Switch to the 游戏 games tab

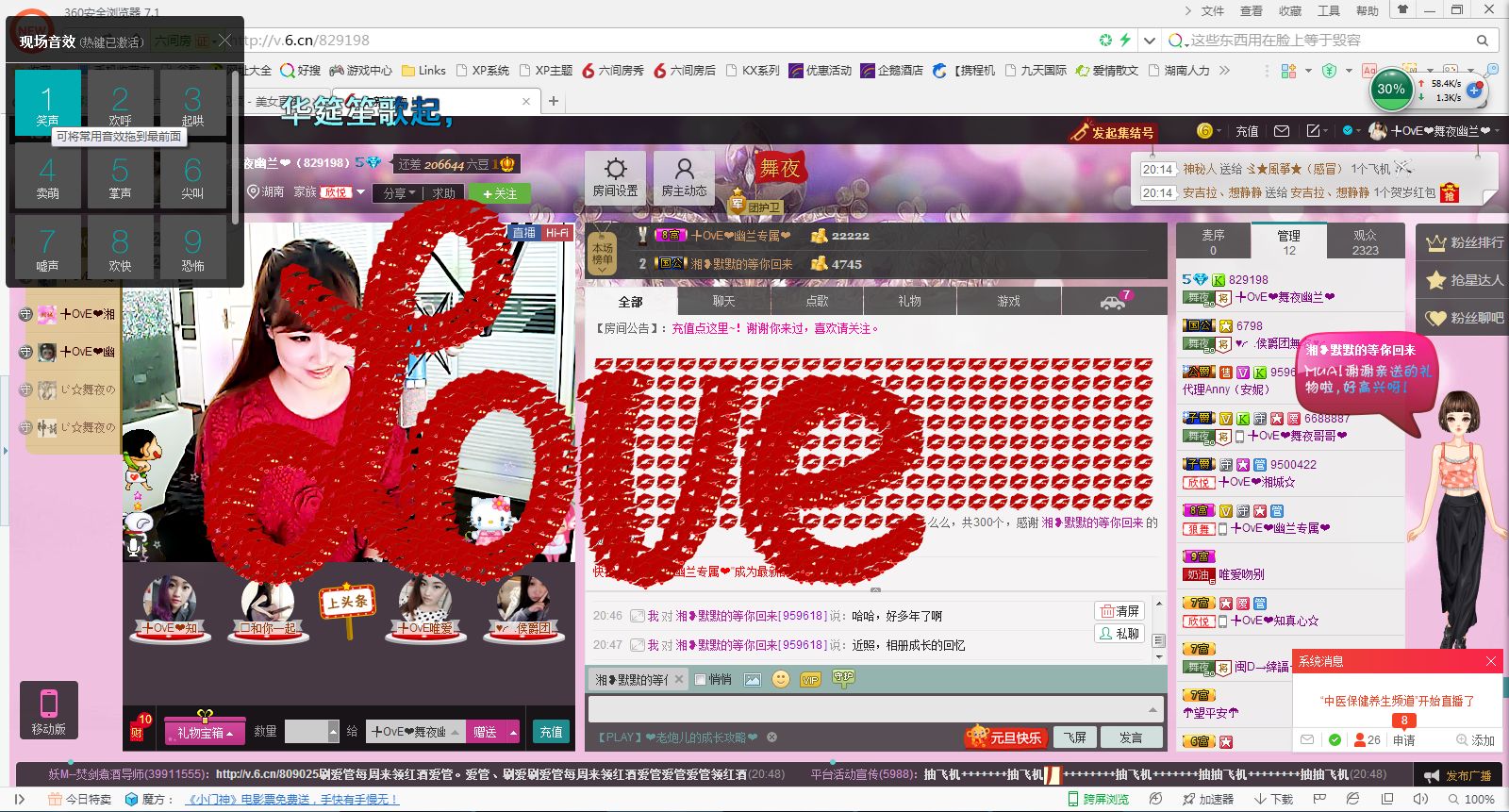coord(1008,301)
